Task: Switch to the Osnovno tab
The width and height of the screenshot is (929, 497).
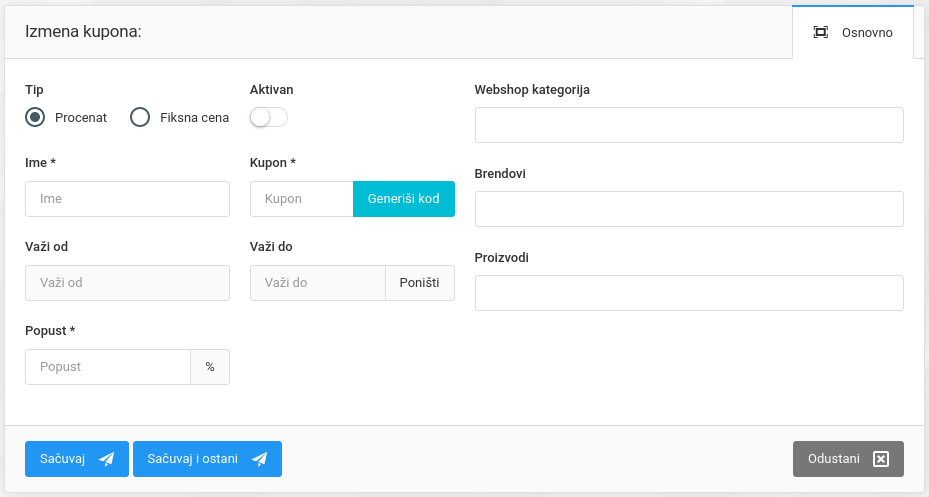Action: coord(852,32)
